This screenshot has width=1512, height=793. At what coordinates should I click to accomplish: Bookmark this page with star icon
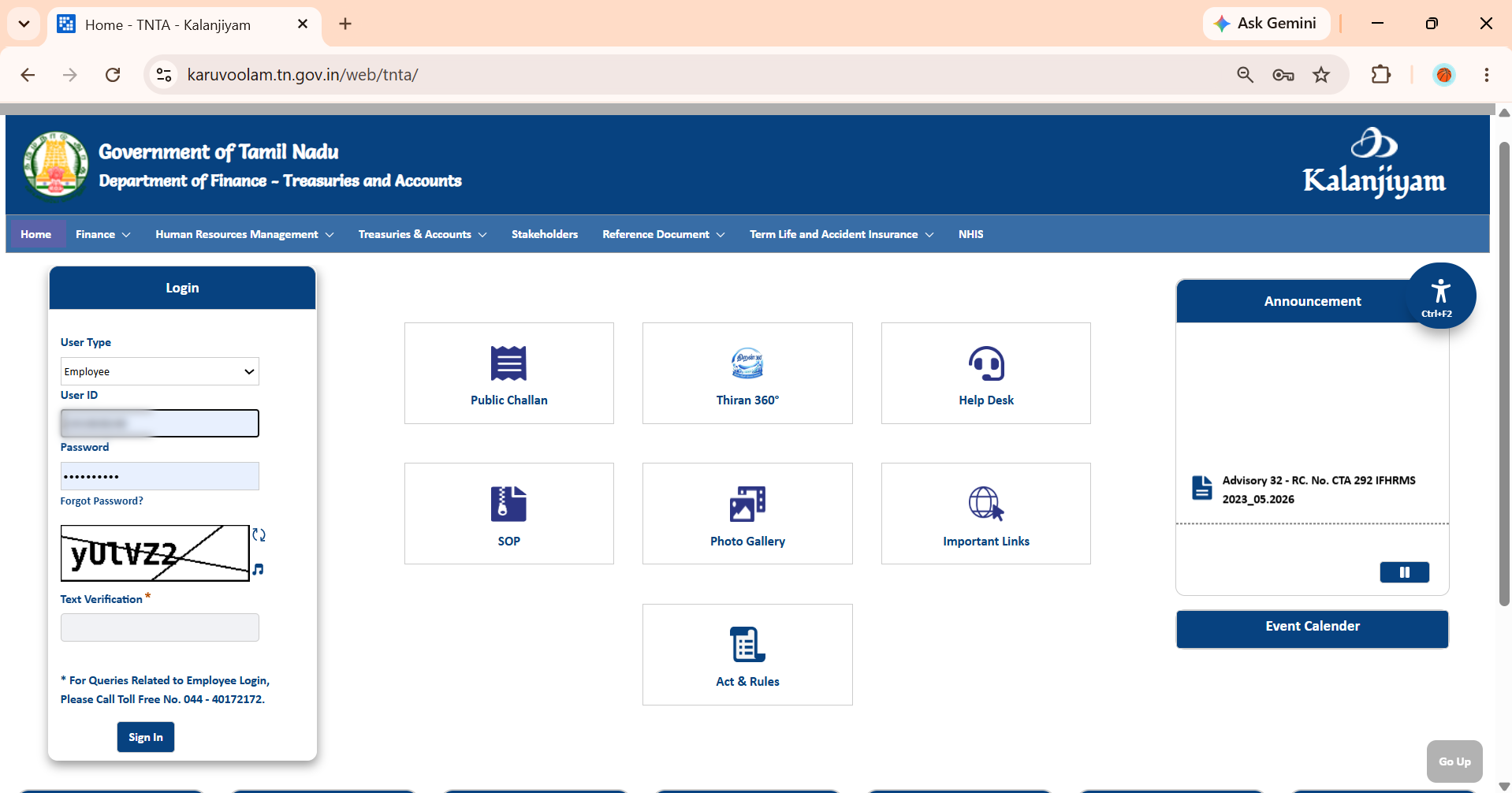point(1321,75)
